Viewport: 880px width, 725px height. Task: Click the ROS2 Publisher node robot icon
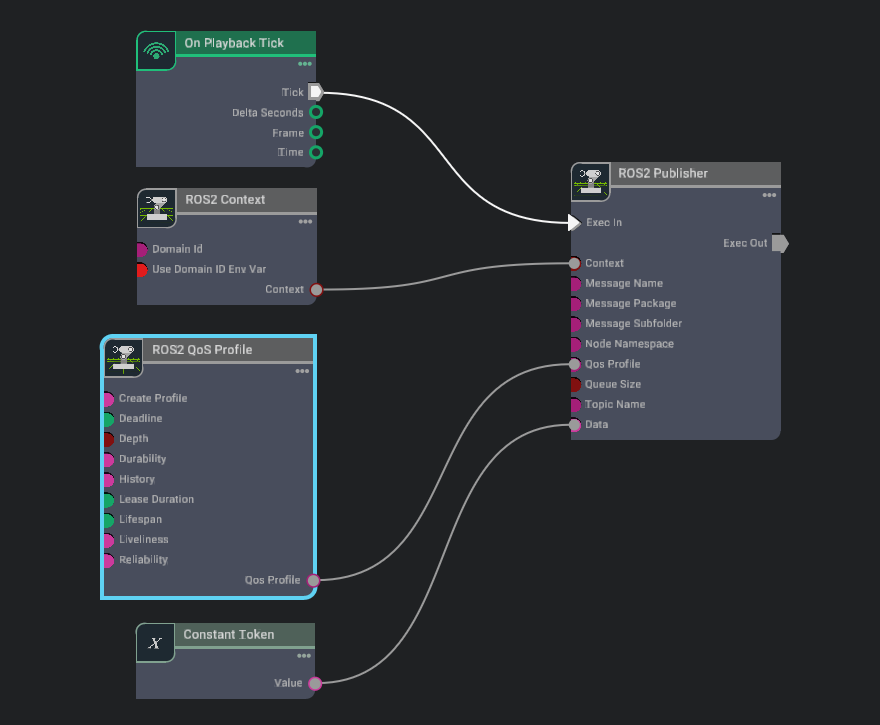point(590,182)
